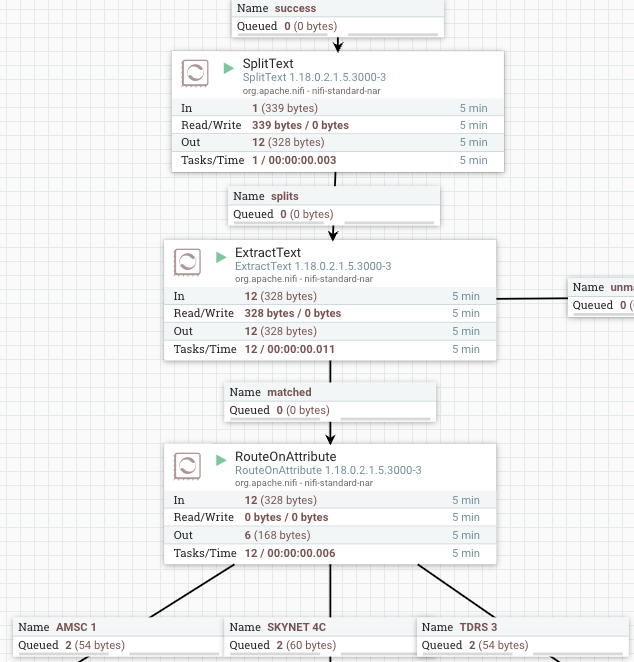Click RouteOnAttribute Out value 6 (168 bytes)

pos(277,535)
